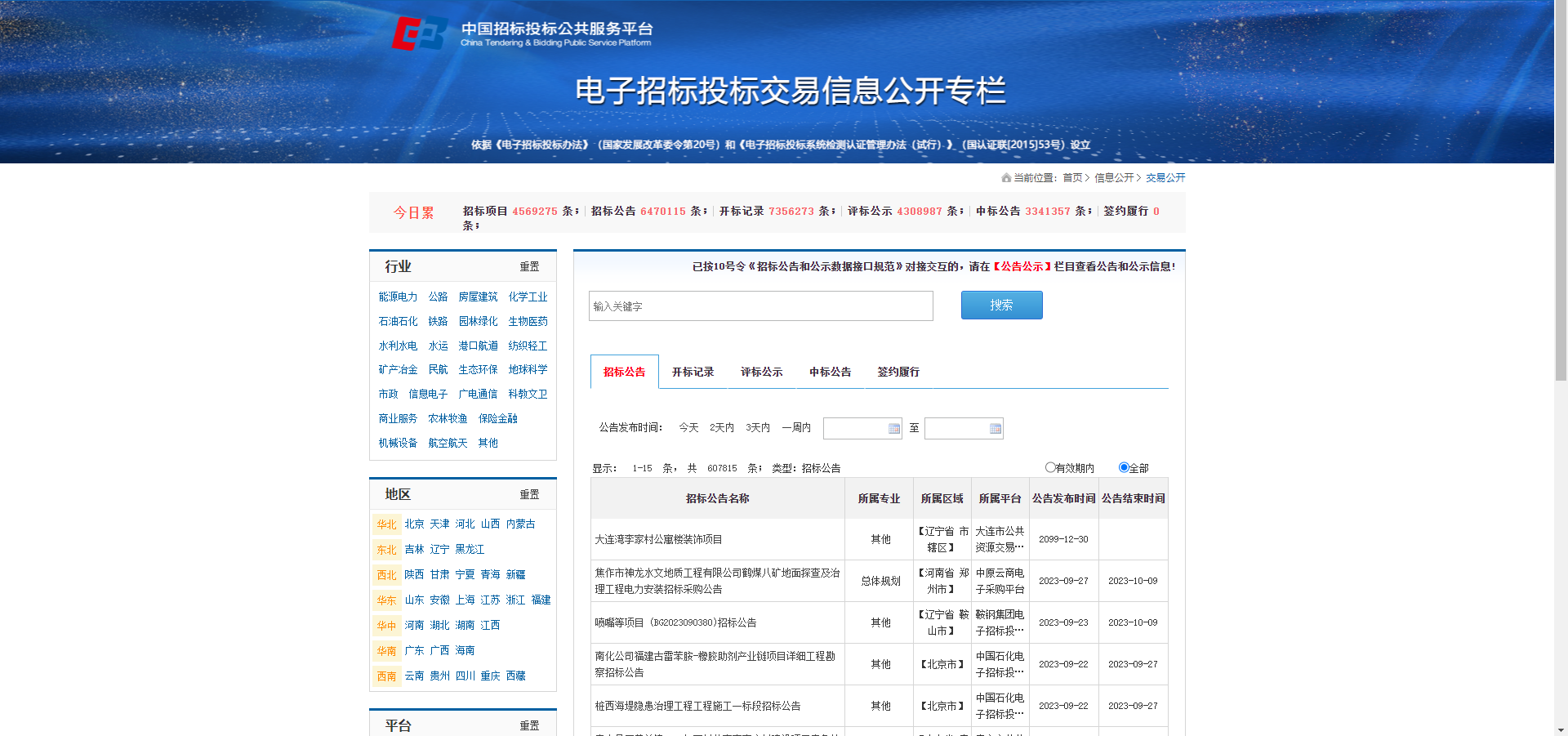The height and width of the screenshot is (736, 1568).
Task: Open the 桩西海堤隐患治理工程 announcement
Action: point(697,706)
